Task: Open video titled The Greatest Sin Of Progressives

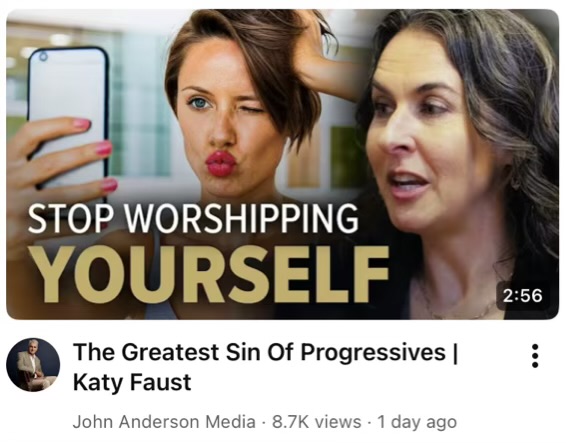Action: [x=266, y=352]
